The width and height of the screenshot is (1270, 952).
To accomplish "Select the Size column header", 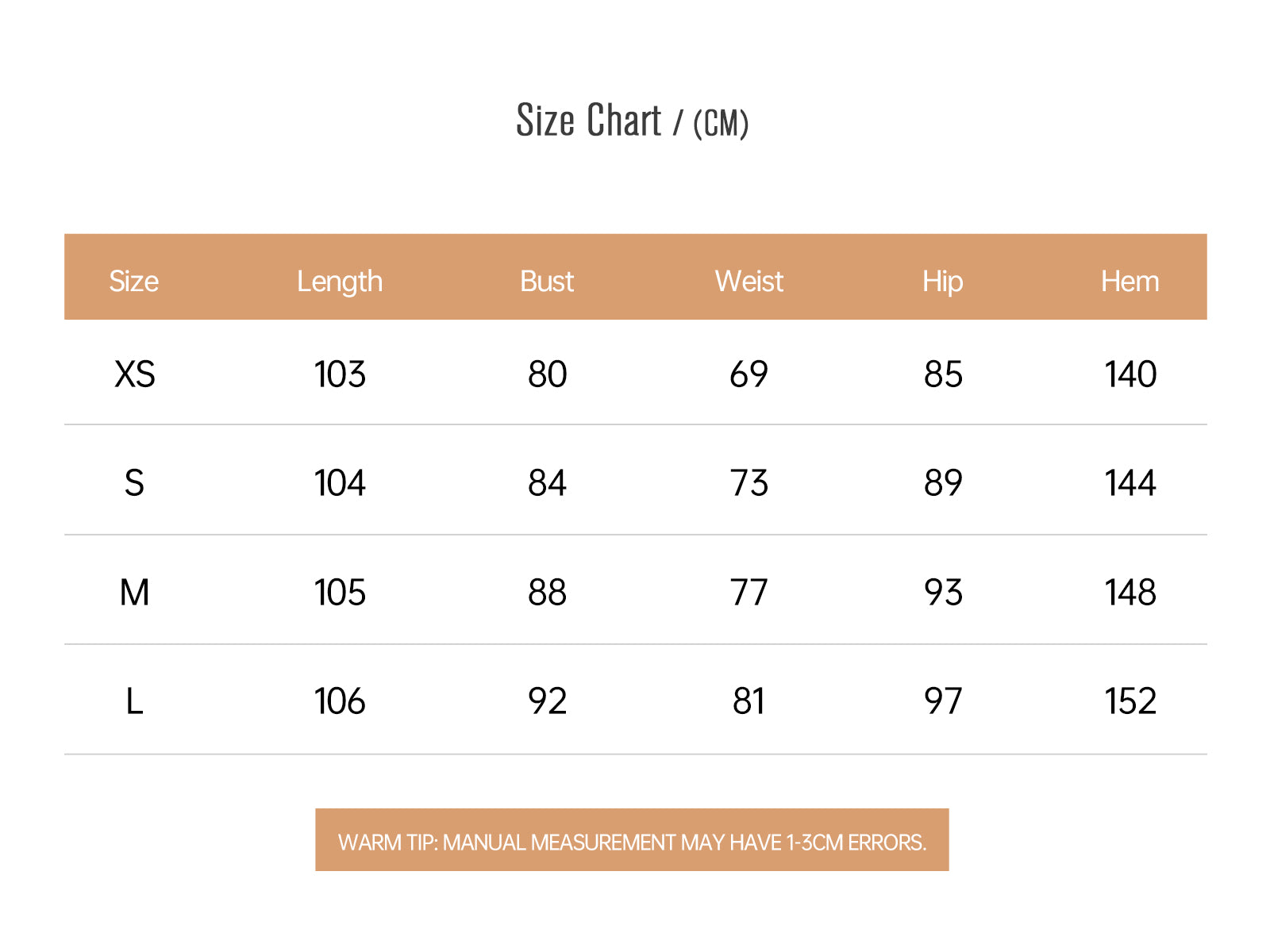I will 133,281.
